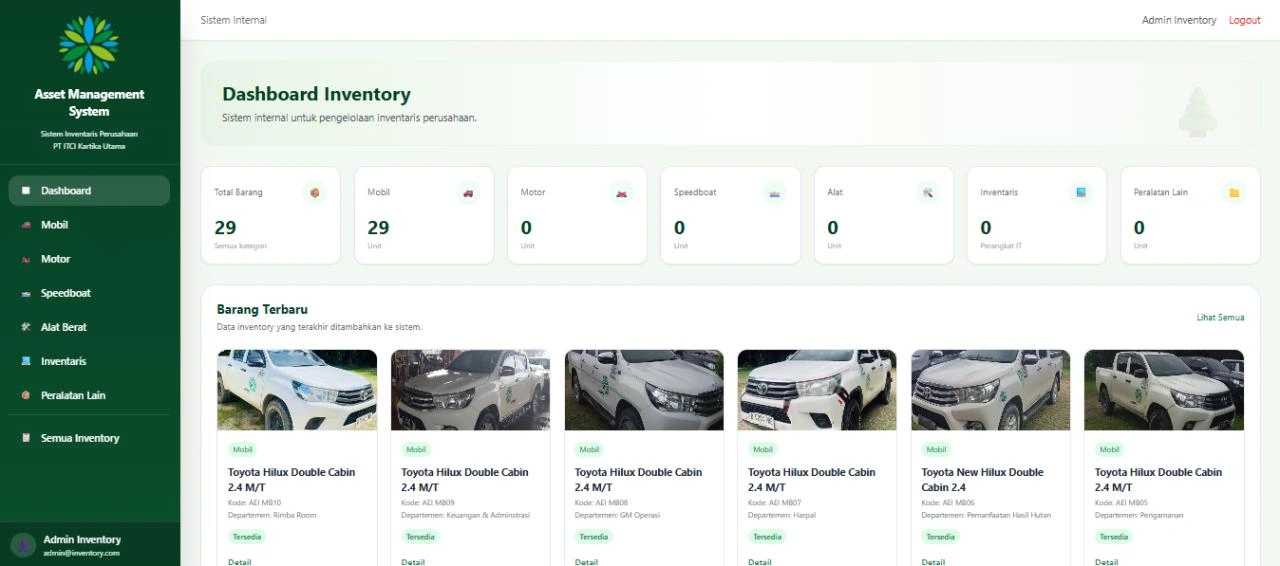Viewport: 1280px width, 566px height.
Task: Click the Mobil tag on AEI MB10 card
Action: click(243, 450)
